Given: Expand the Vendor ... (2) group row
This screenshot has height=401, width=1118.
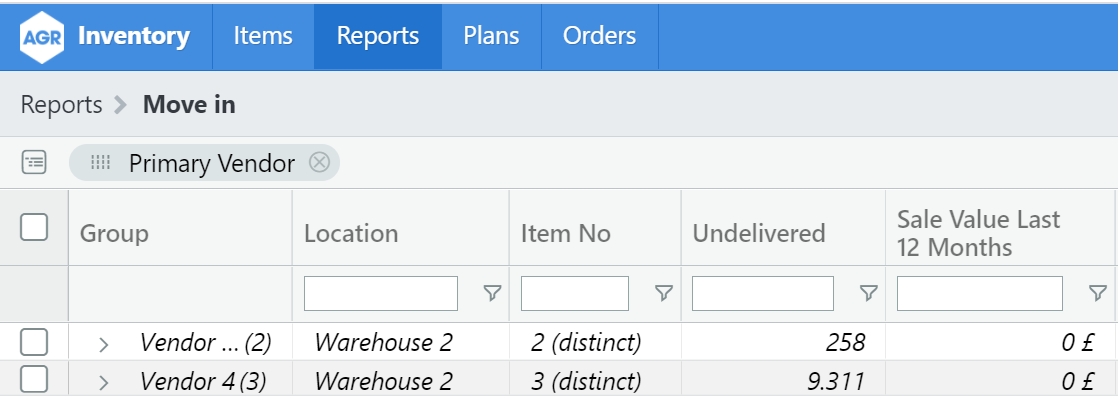Looking at the screenshot, I should click(x=103, y=344).
